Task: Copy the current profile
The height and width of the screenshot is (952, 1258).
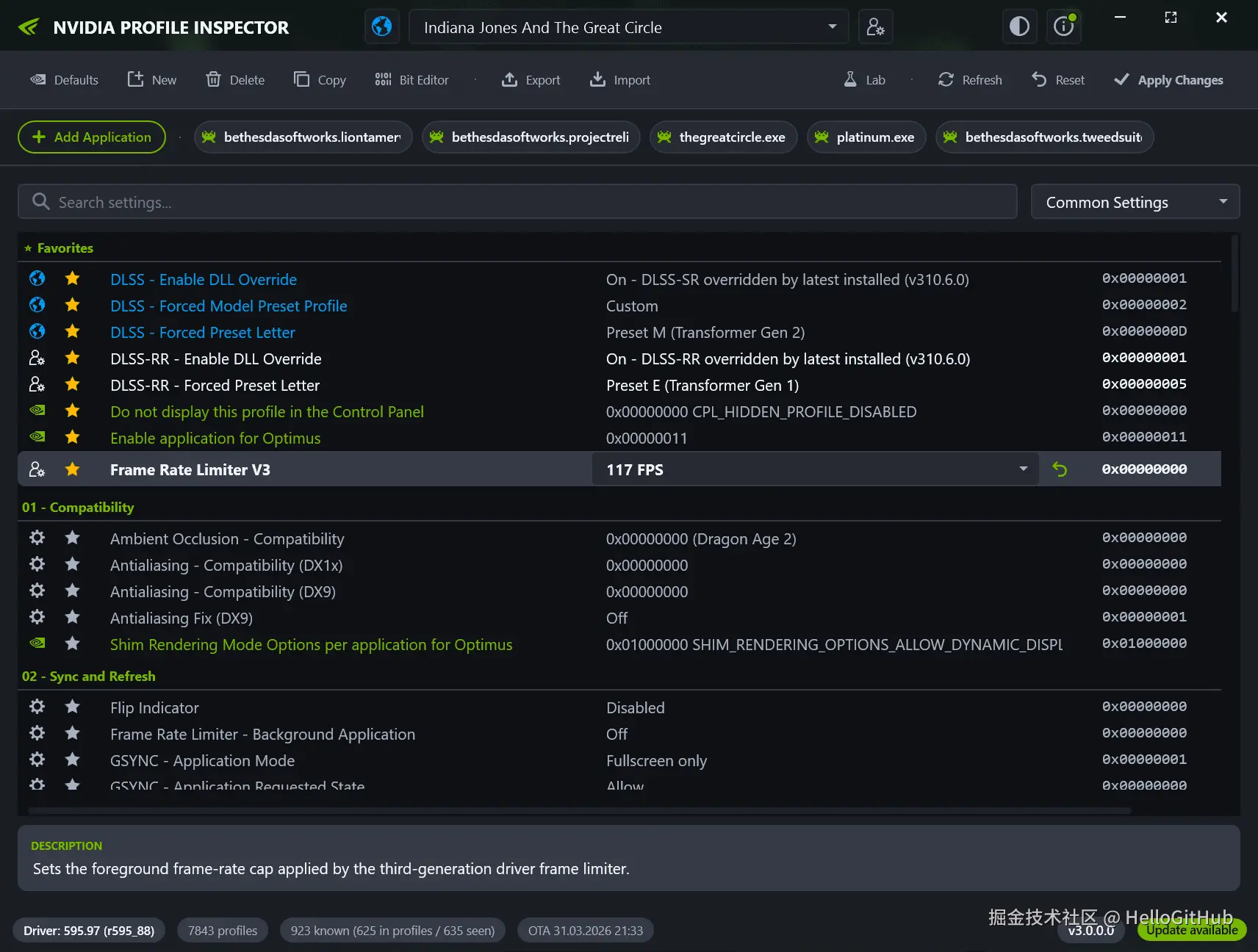Action: [x=320, y=79]
